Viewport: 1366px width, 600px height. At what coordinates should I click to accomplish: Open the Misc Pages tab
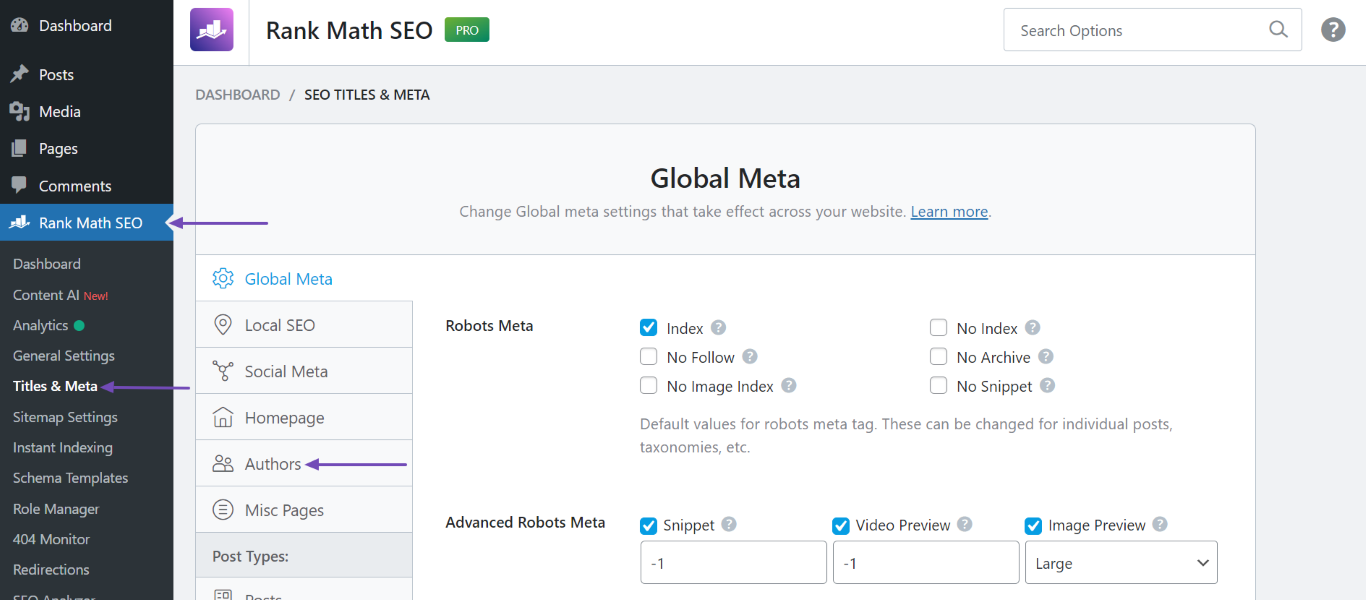pyautogui.click(x=304, y=510)
